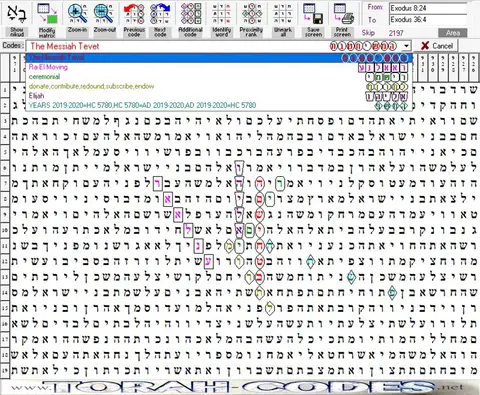Click row number 13 header
The image size is (480, 395).
click(5, 277)
